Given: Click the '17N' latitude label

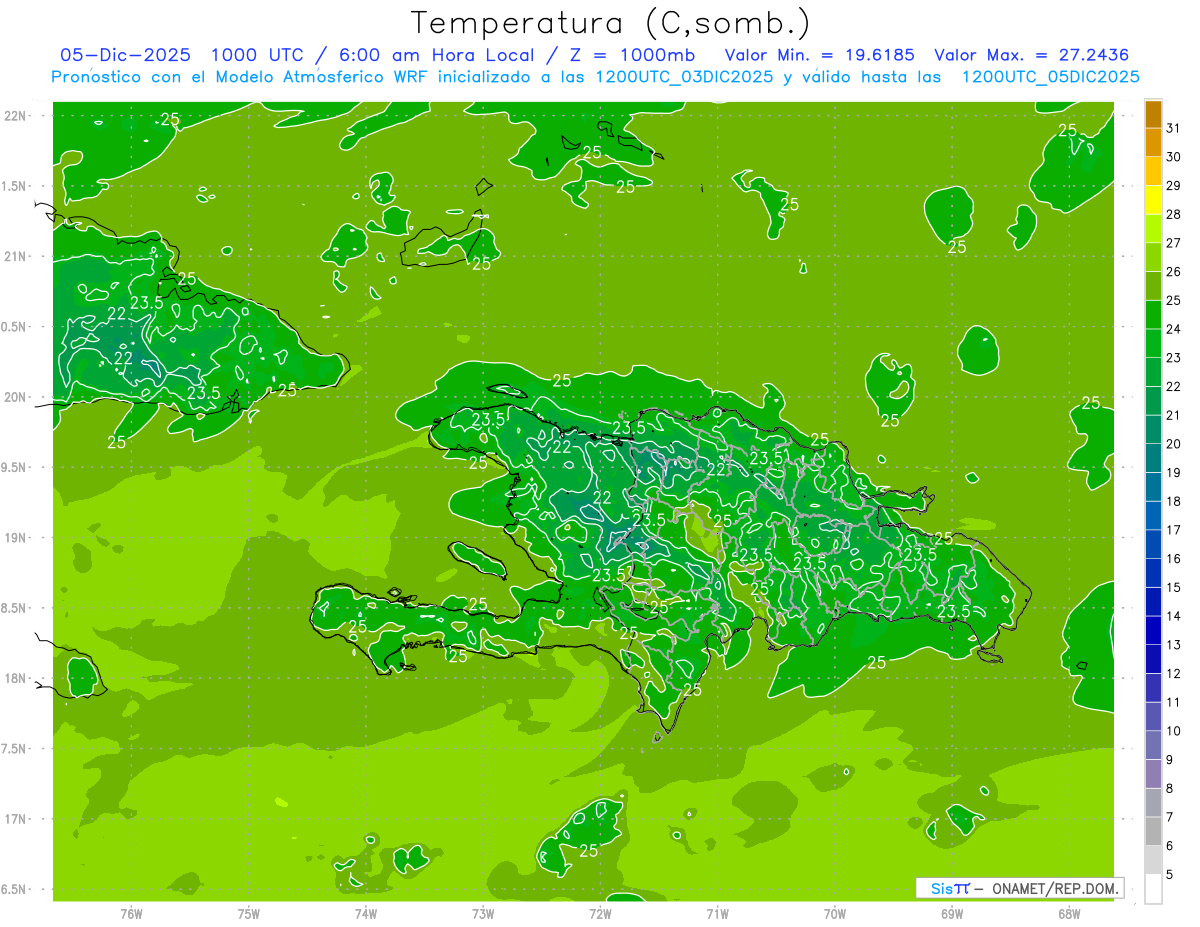Looking at the screenshot, I should [x=16, y=820].
